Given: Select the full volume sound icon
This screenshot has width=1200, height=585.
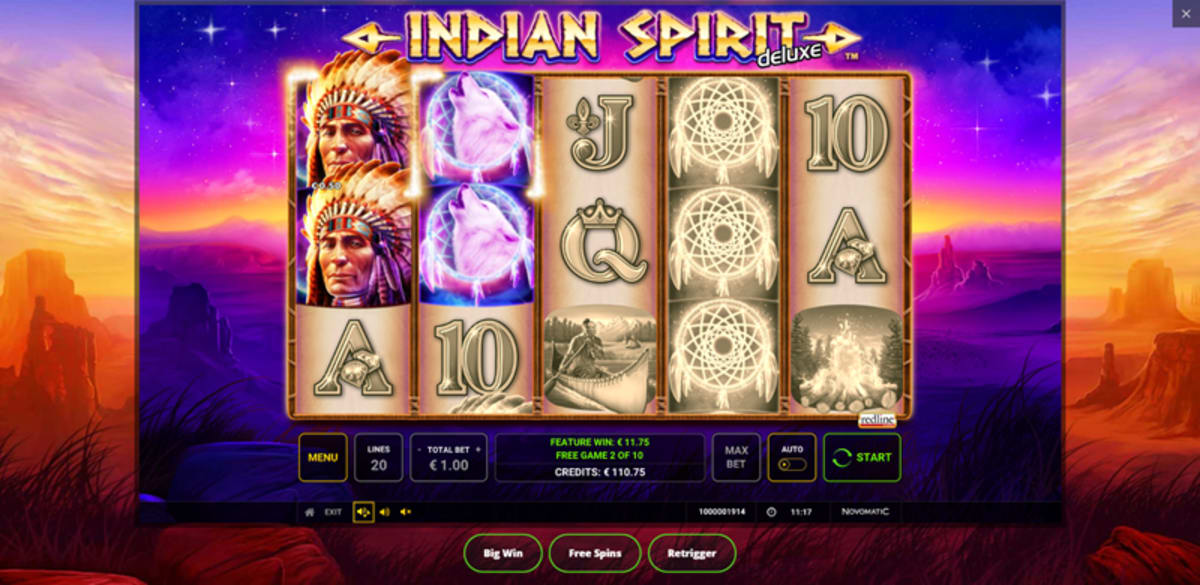Looking at the screenshot, I should [363, 512].
